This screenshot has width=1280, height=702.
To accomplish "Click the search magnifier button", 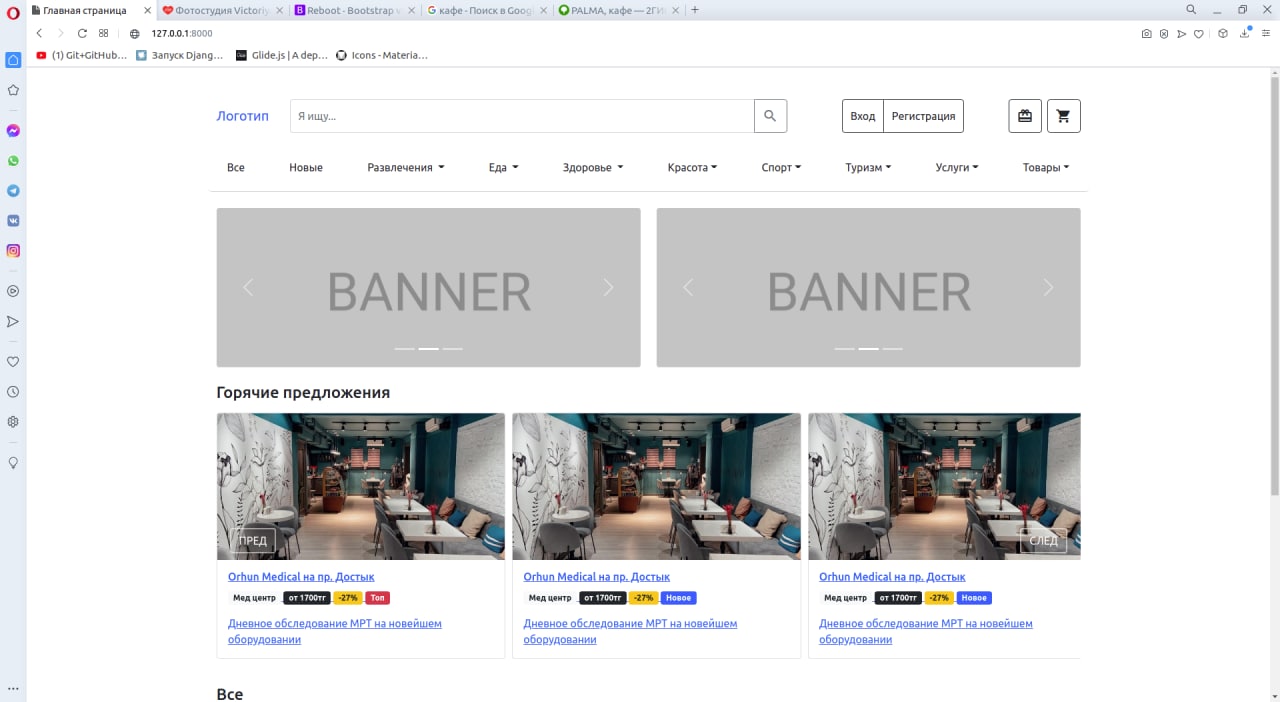I will point(770,116).
